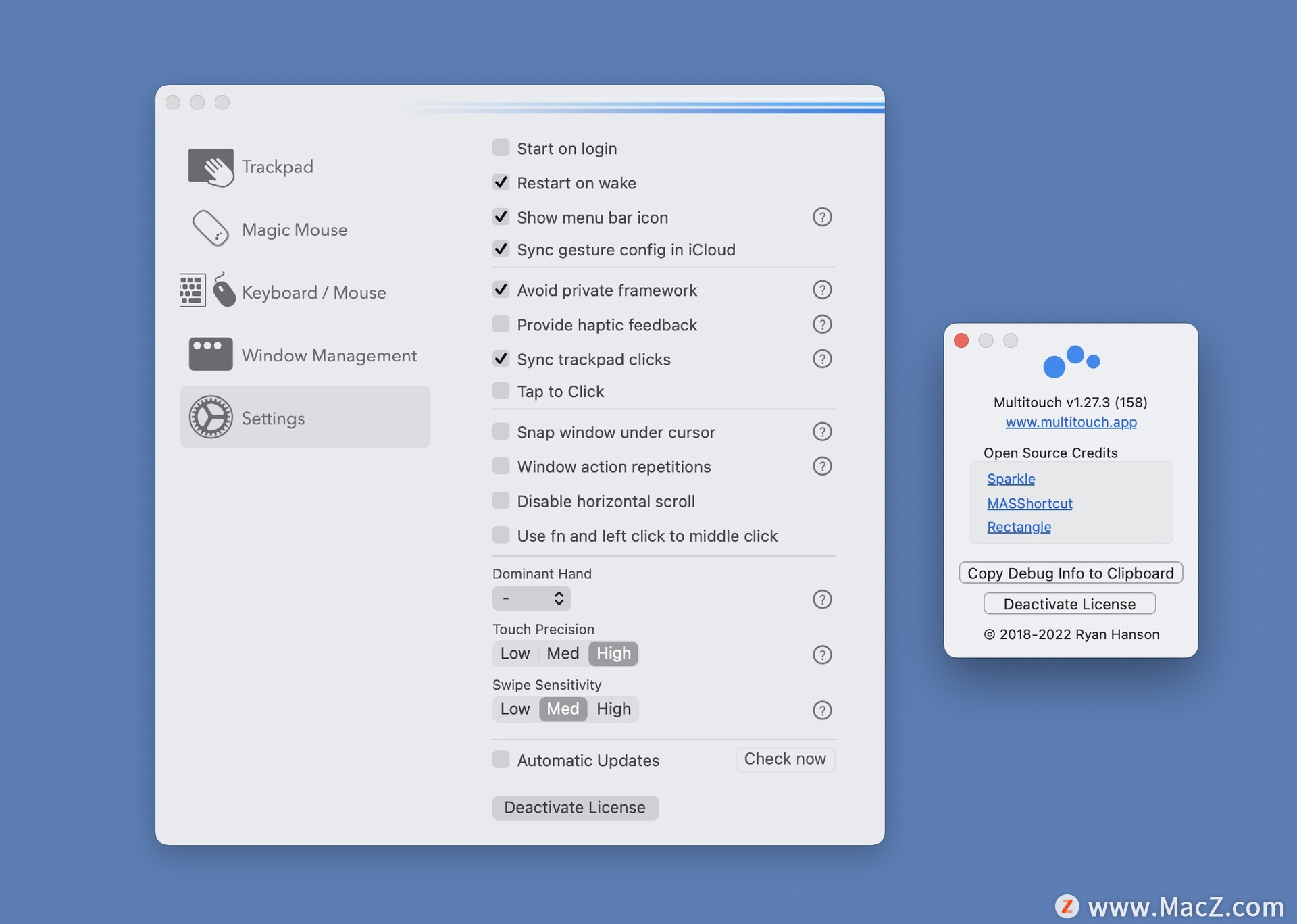Open help for Window action repetitions
The image size is (1297, 924).
pyautogui.click(x=821, y=466)
